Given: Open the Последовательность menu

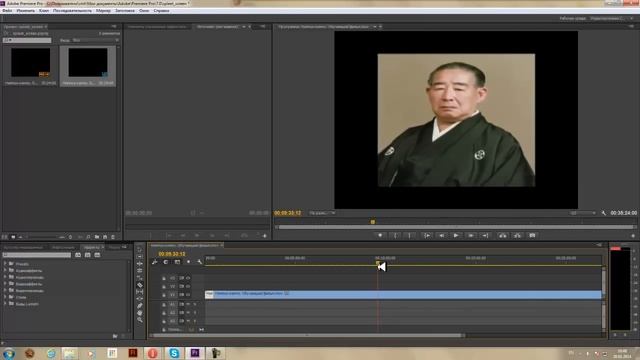Looking at the screenshot, I should pos(72,11).
